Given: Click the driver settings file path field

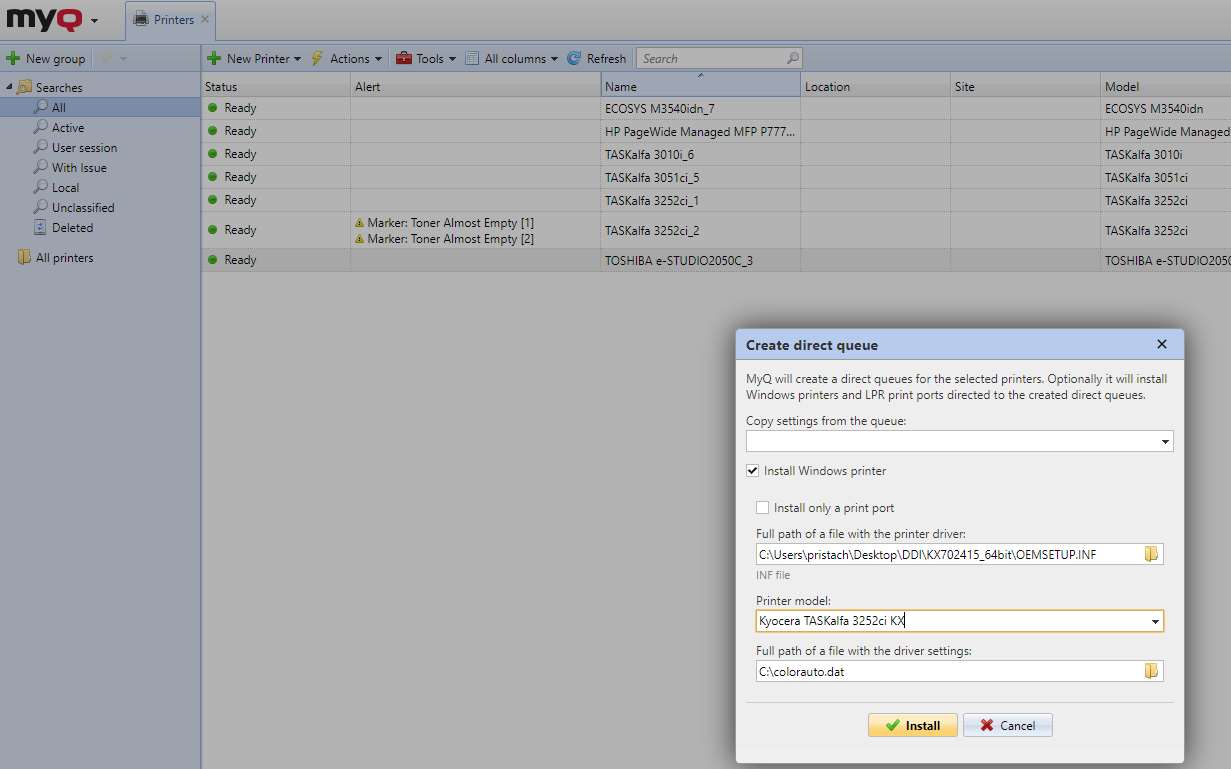Looking at the screenshot, I should pos(947,671).
